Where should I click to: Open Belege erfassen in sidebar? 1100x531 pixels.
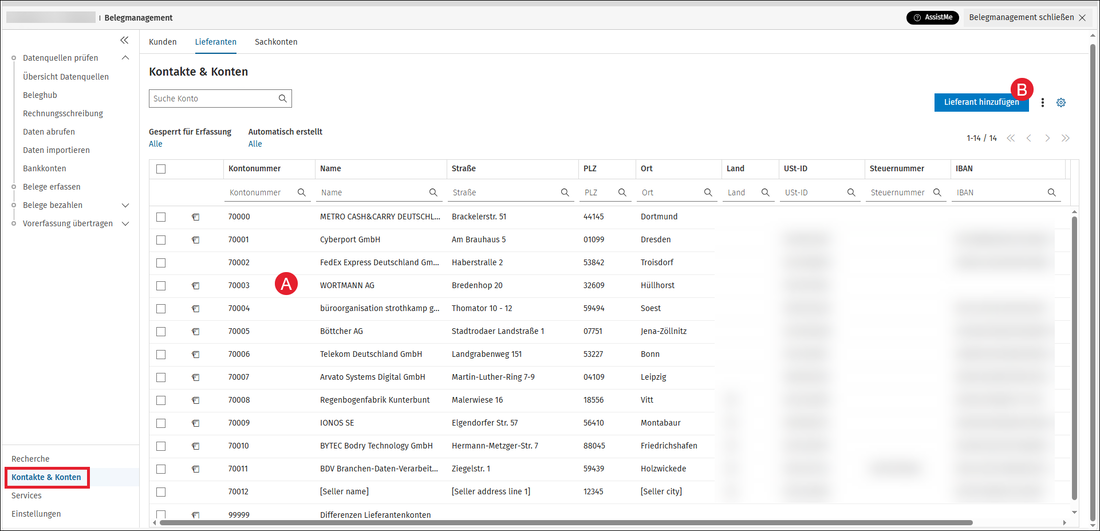52,187
